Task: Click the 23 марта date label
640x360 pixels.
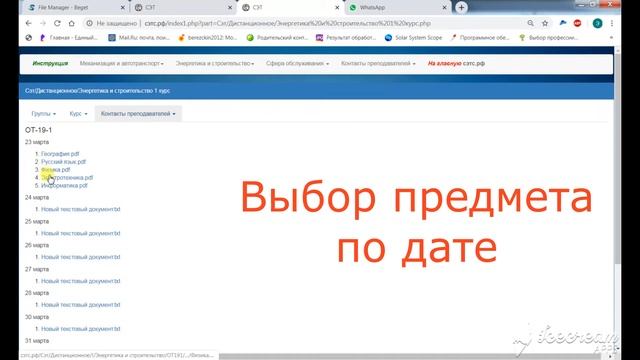Action: coord(37,142)
